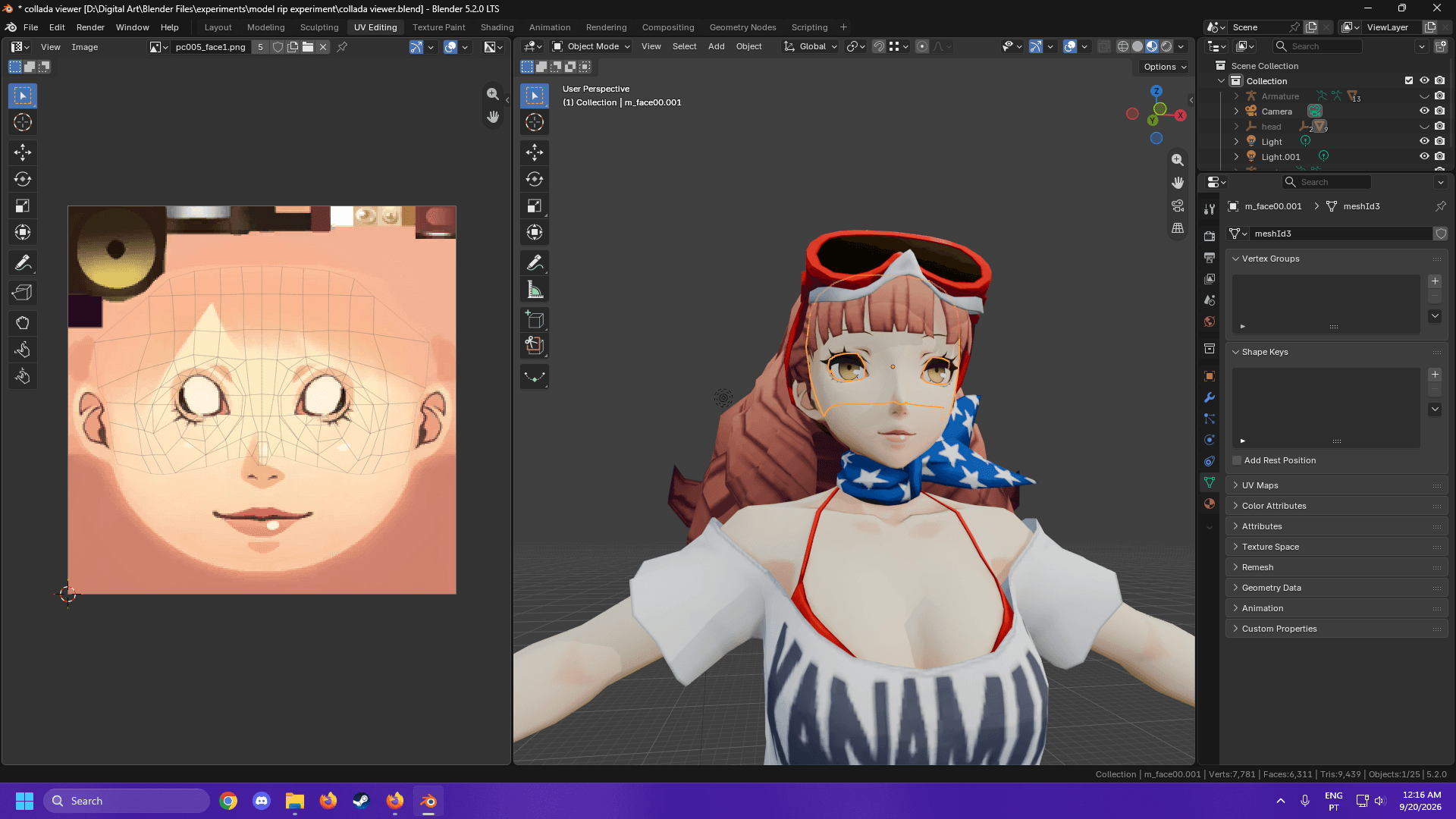Click the mesh name field meshId3
Image resolution: width=1456 pixels, height=819 pixels.
click(x=1340, y=234)
